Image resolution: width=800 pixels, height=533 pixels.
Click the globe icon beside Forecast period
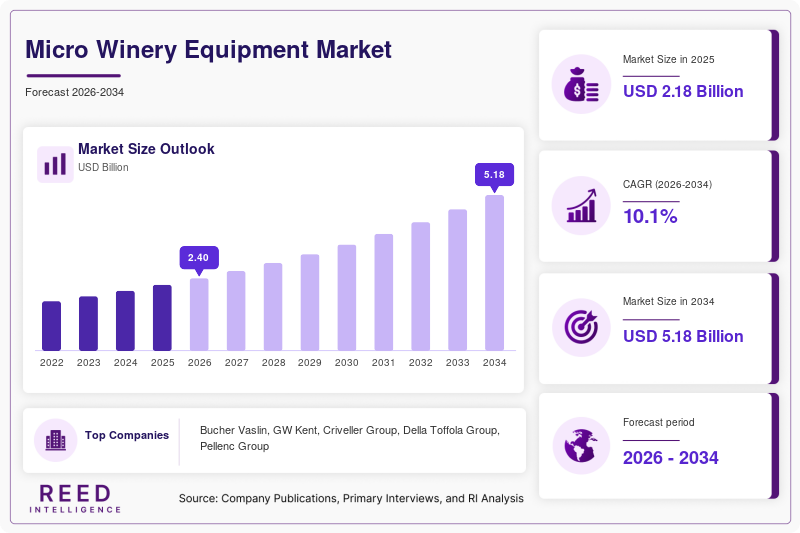581,446
